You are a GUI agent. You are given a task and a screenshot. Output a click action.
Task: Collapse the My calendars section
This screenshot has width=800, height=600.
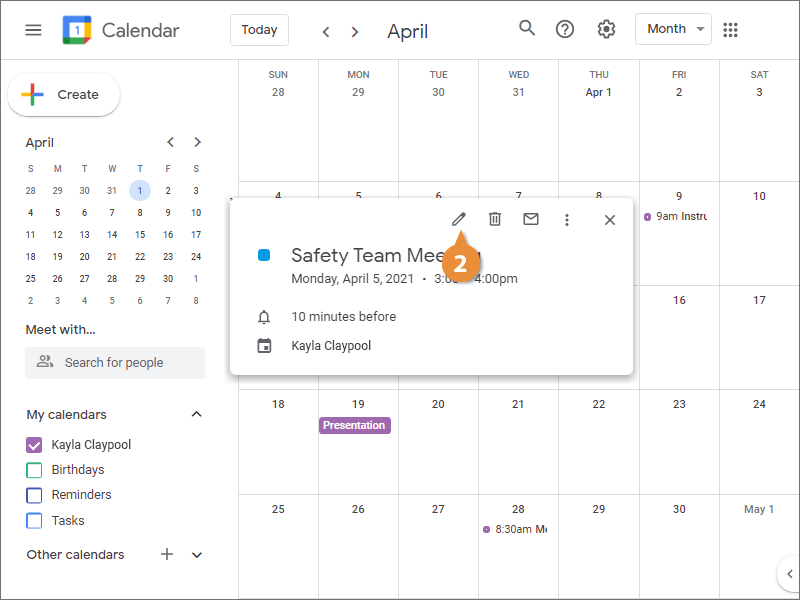tap(196, 414)
